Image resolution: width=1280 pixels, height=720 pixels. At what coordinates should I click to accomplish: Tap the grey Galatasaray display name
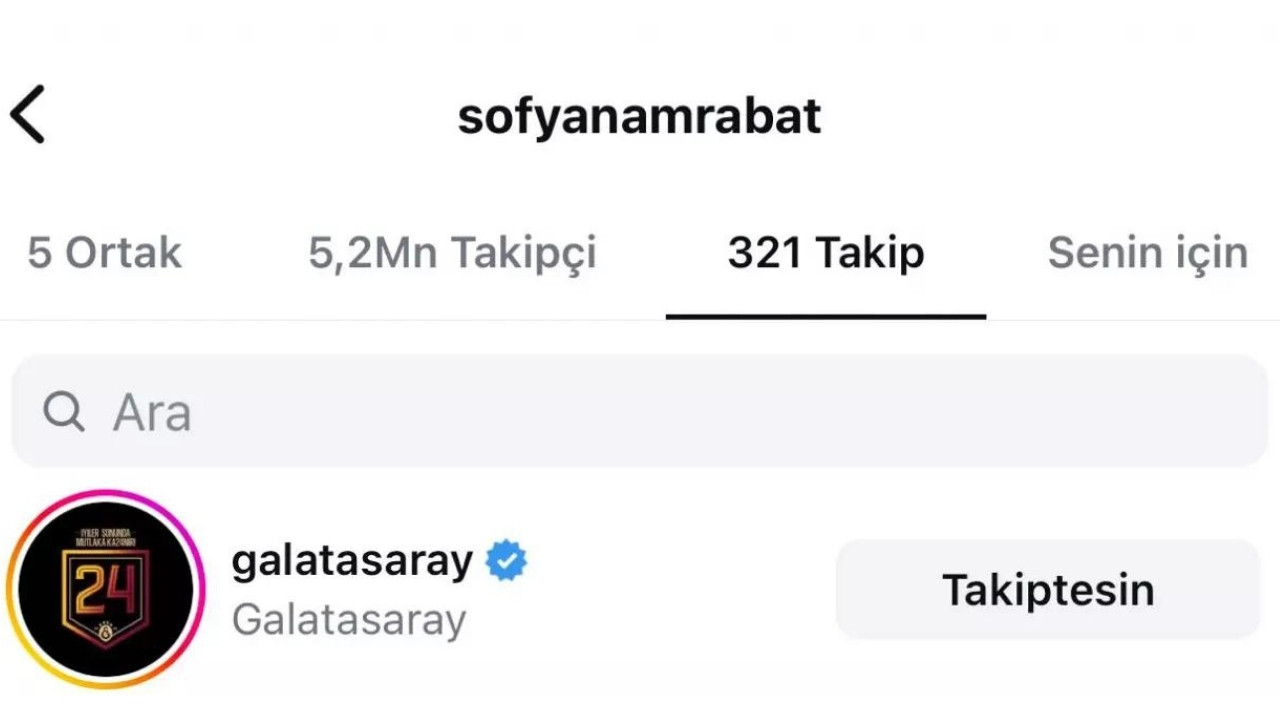click(349, 620)
